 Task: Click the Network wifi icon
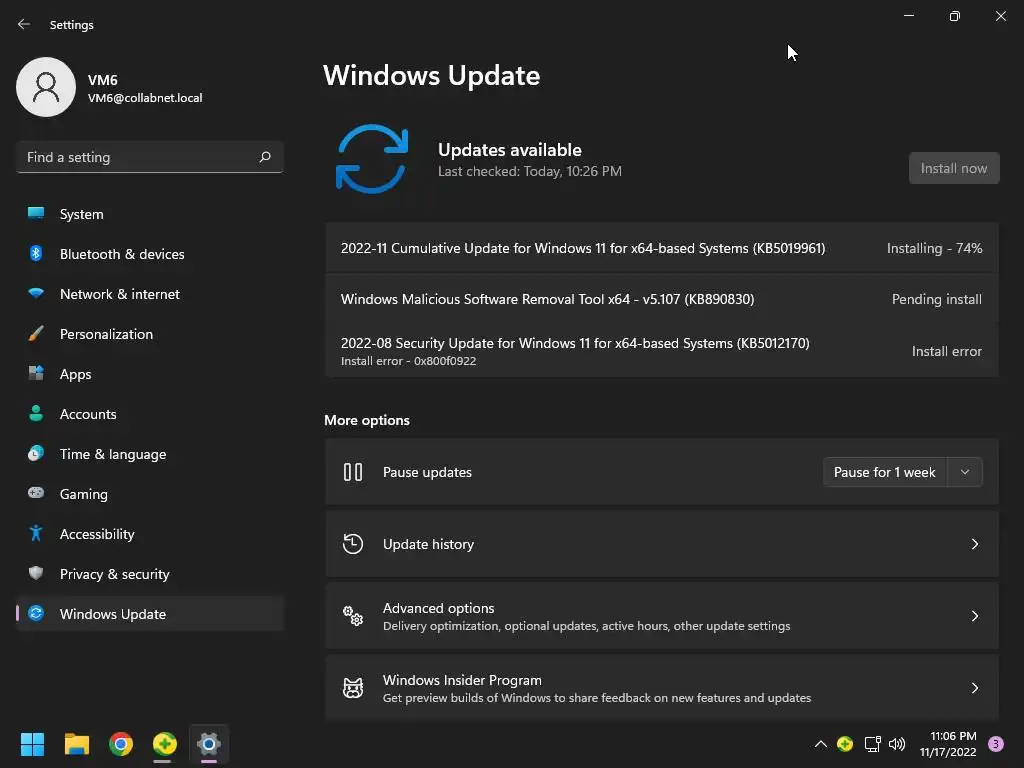pyautogui.click(x=36, y=293)
